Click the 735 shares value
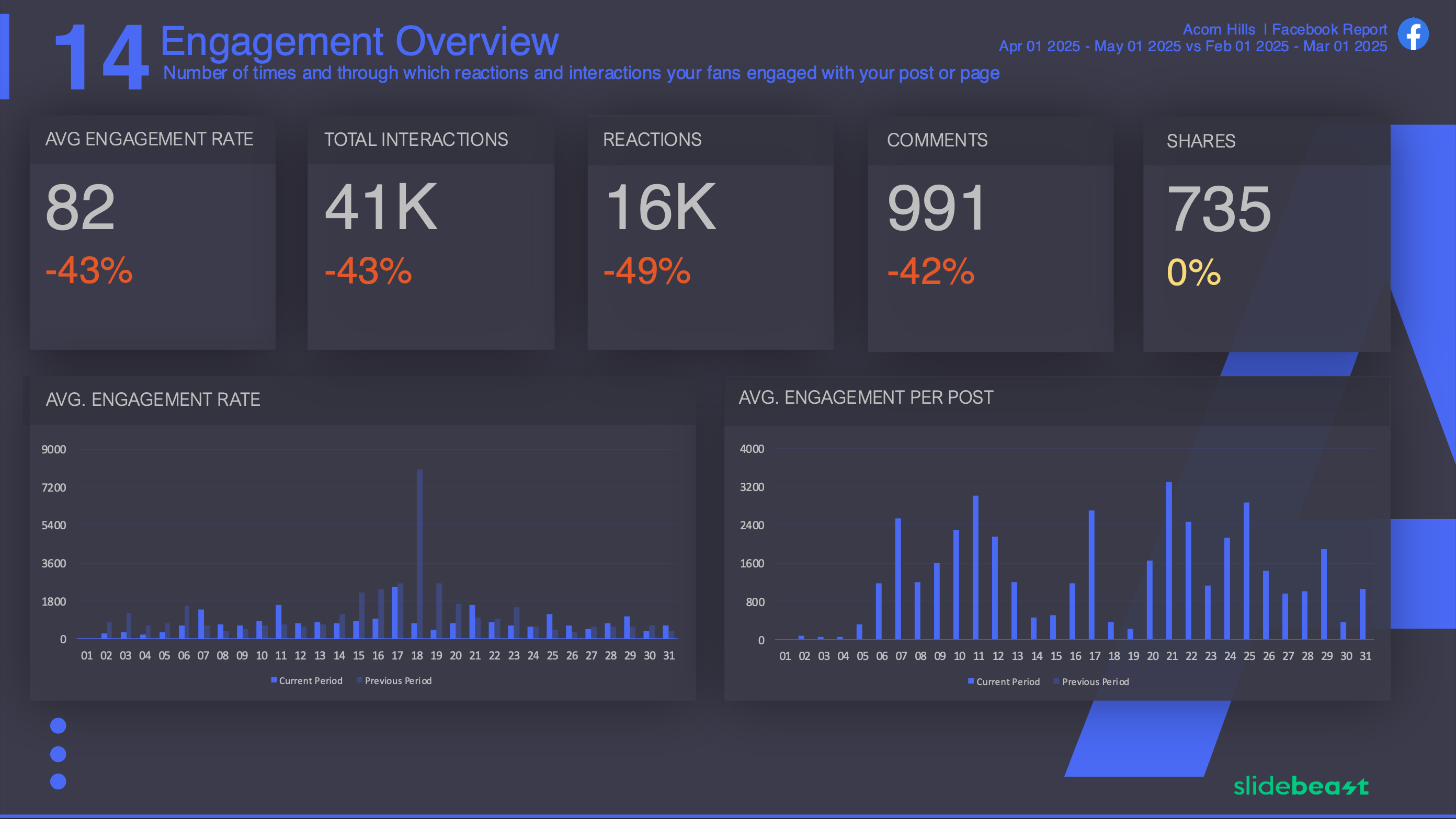Image resolution: width=1456 pixels, height=819 pixels. (1219, 209)
